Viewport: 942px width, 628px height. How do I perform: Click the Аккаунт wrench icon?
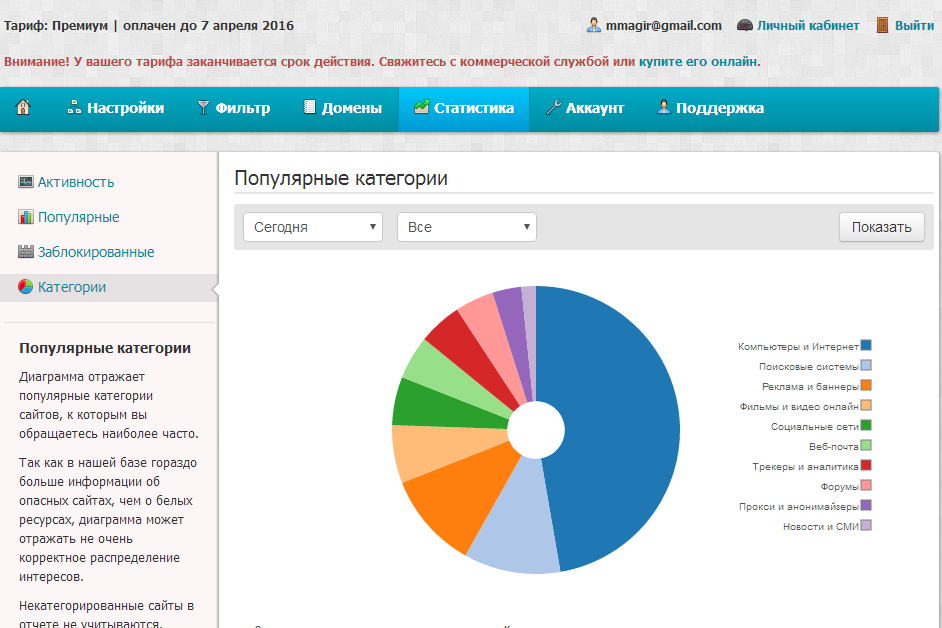(553, 108)
